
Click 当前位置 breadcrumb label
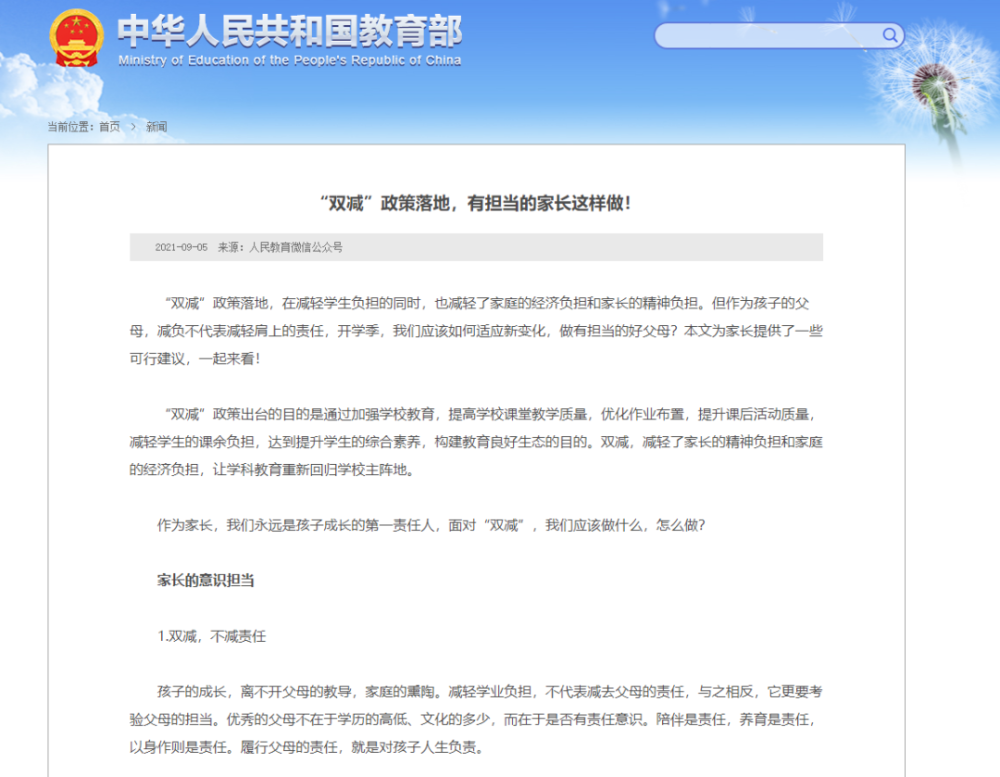[x=70, y=126]
